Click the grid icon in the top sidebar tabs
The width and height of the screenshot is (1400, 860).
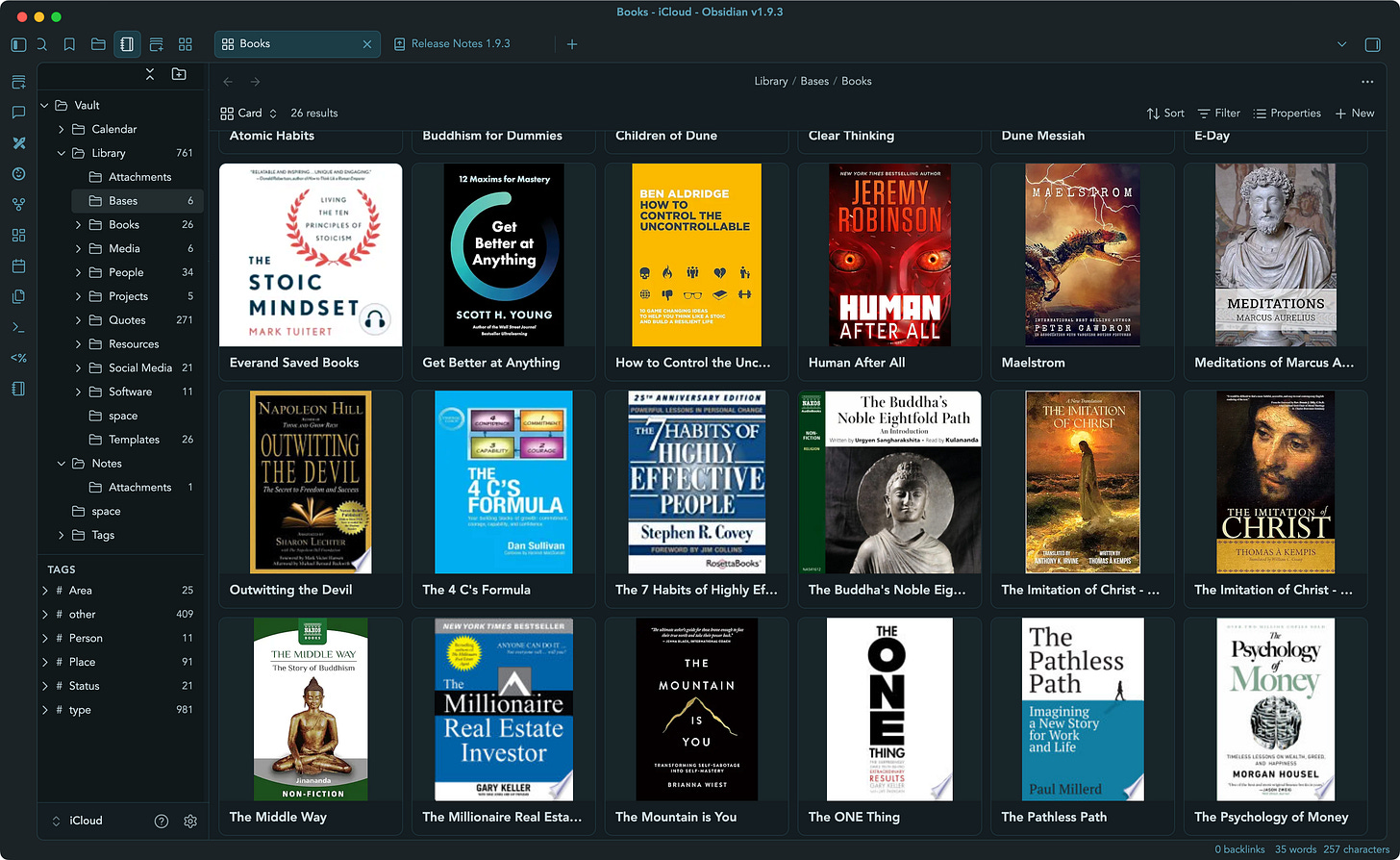coord(186,44)
